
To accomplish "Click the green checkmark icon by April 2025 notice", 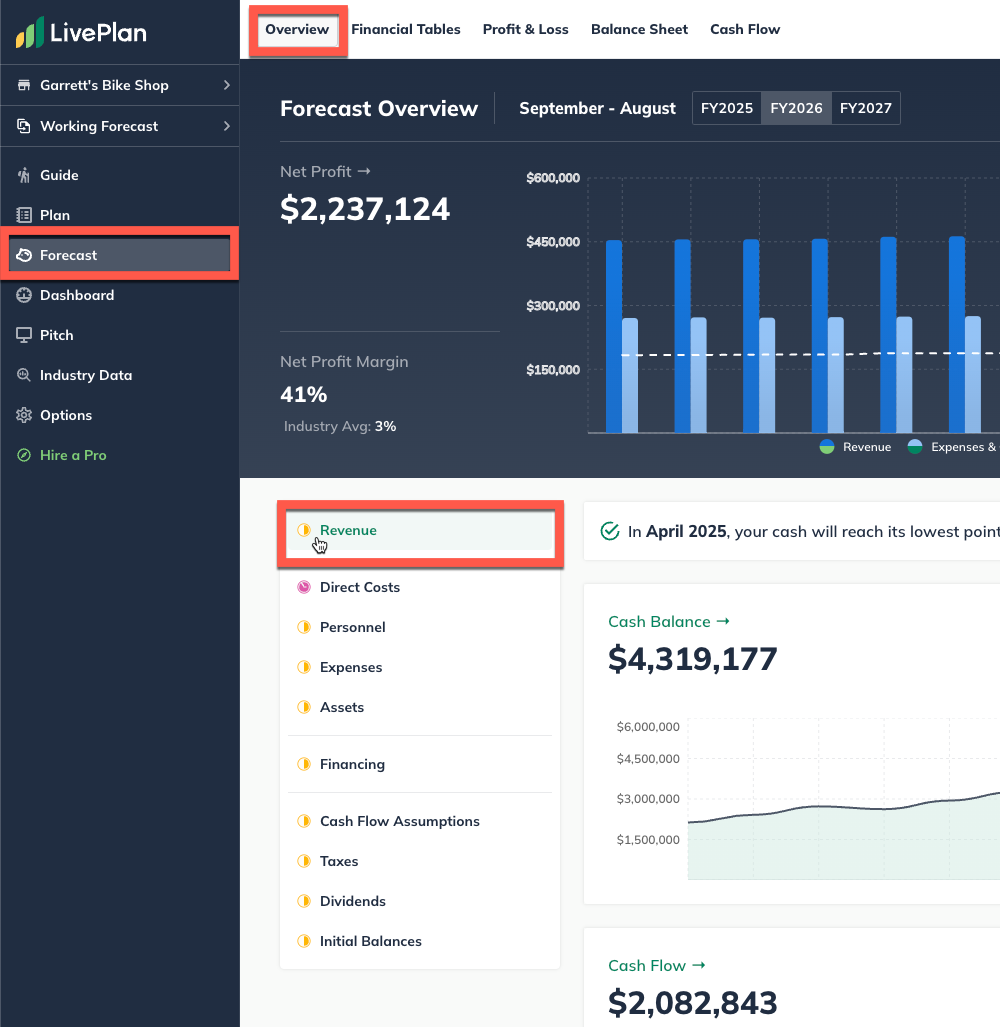I will click(x=610, y=531).
